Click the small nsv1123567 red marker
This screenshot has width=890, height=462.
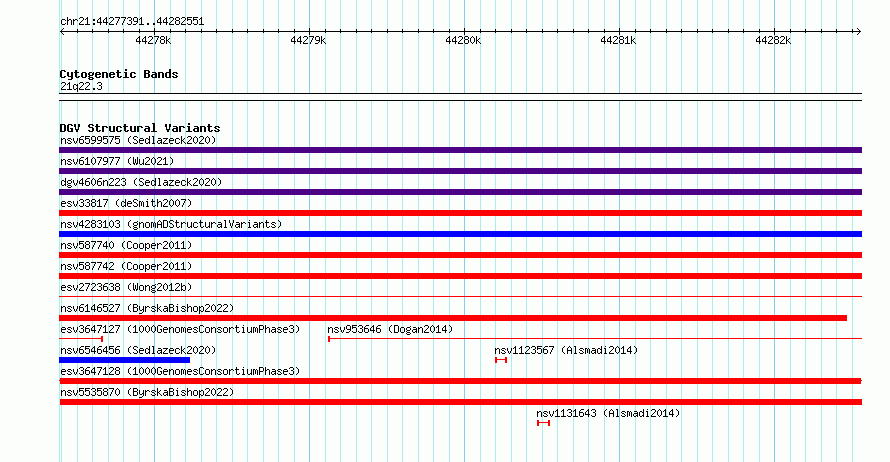pos(501,360)
